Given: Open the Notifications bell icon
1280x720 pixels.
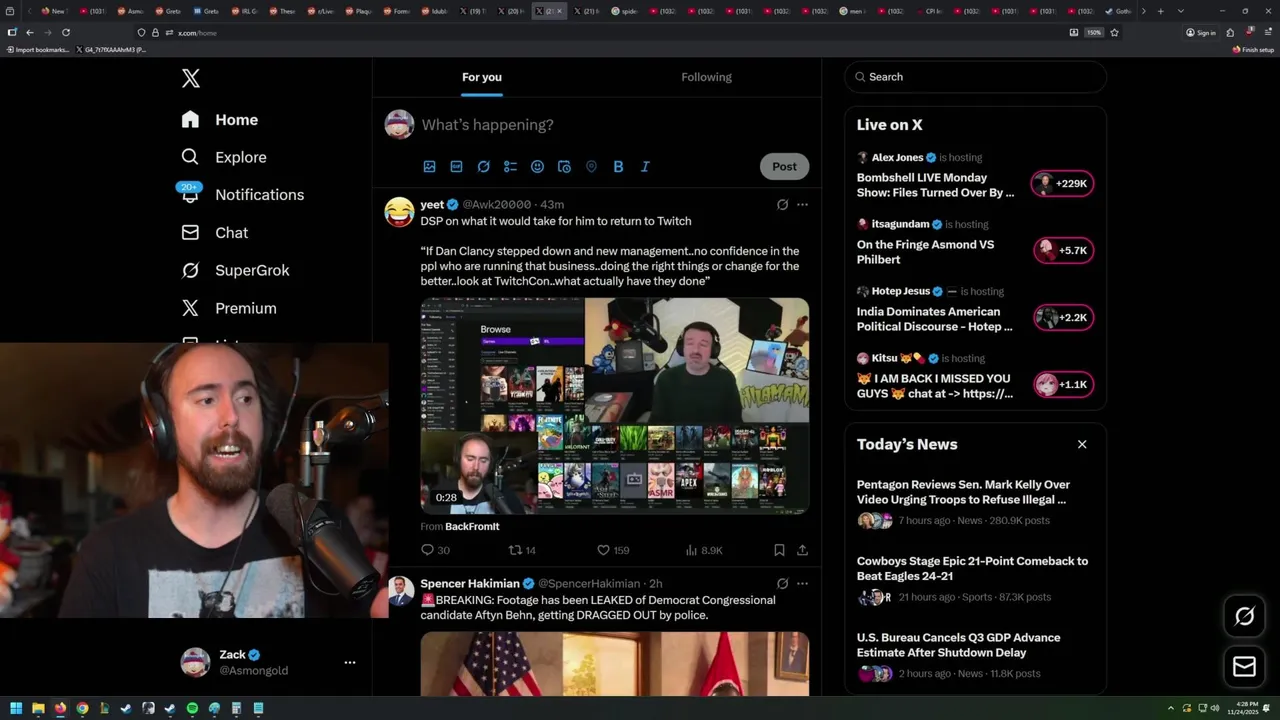Looking at the screenshot, I should 190,194.
